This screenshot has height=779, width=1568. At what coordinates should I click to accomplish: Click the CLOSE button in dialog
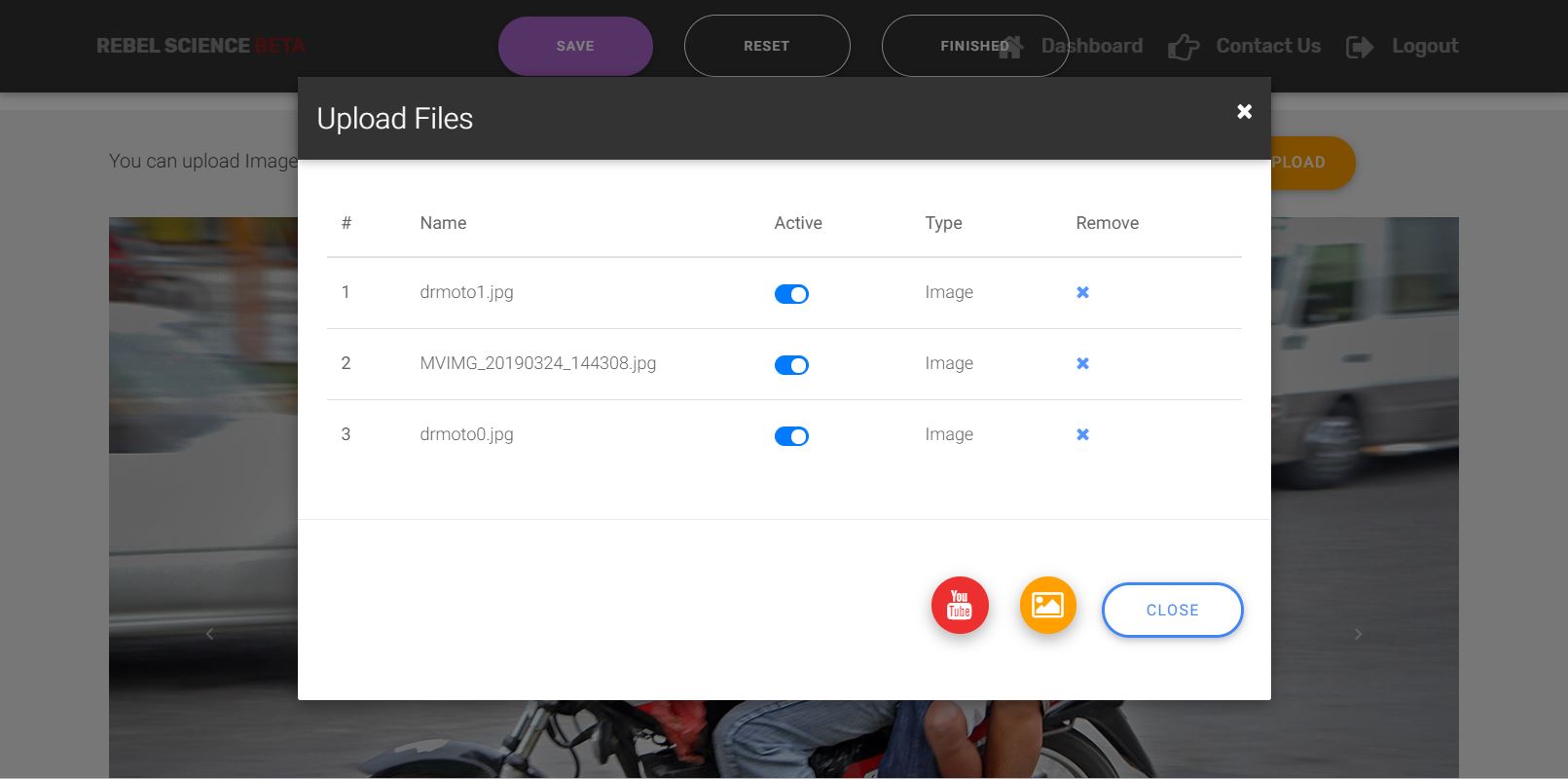(1172, 610)
